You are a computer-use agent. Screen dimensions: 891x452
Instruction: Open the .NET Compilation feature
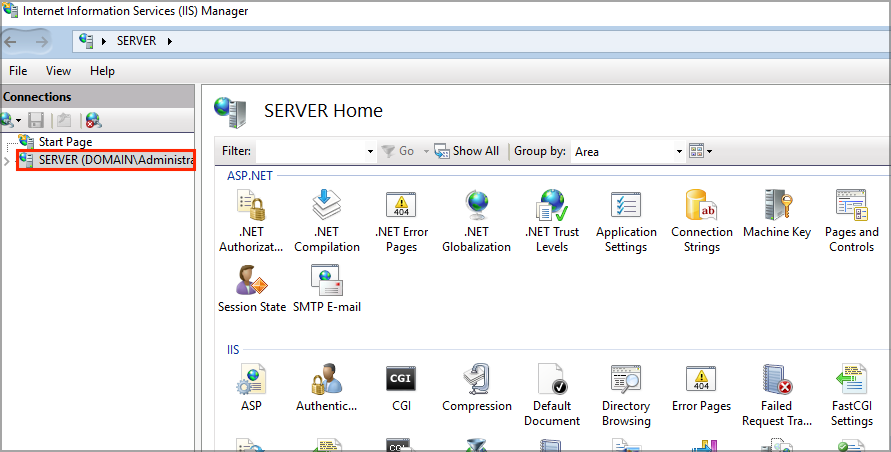coord(327,221)
